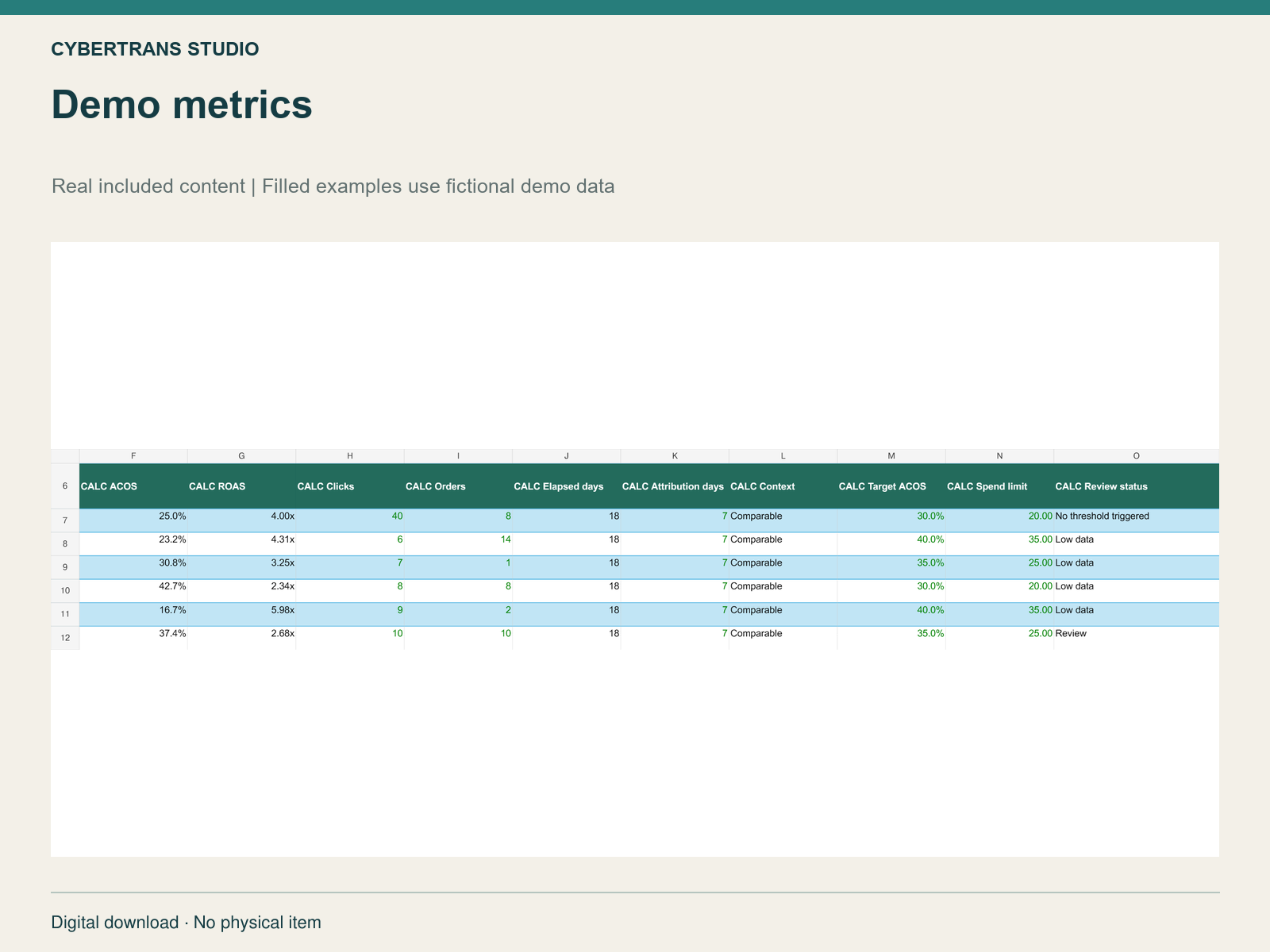The image size is (1270, 952).
Task: Click column letter L header
Action: 783,456
